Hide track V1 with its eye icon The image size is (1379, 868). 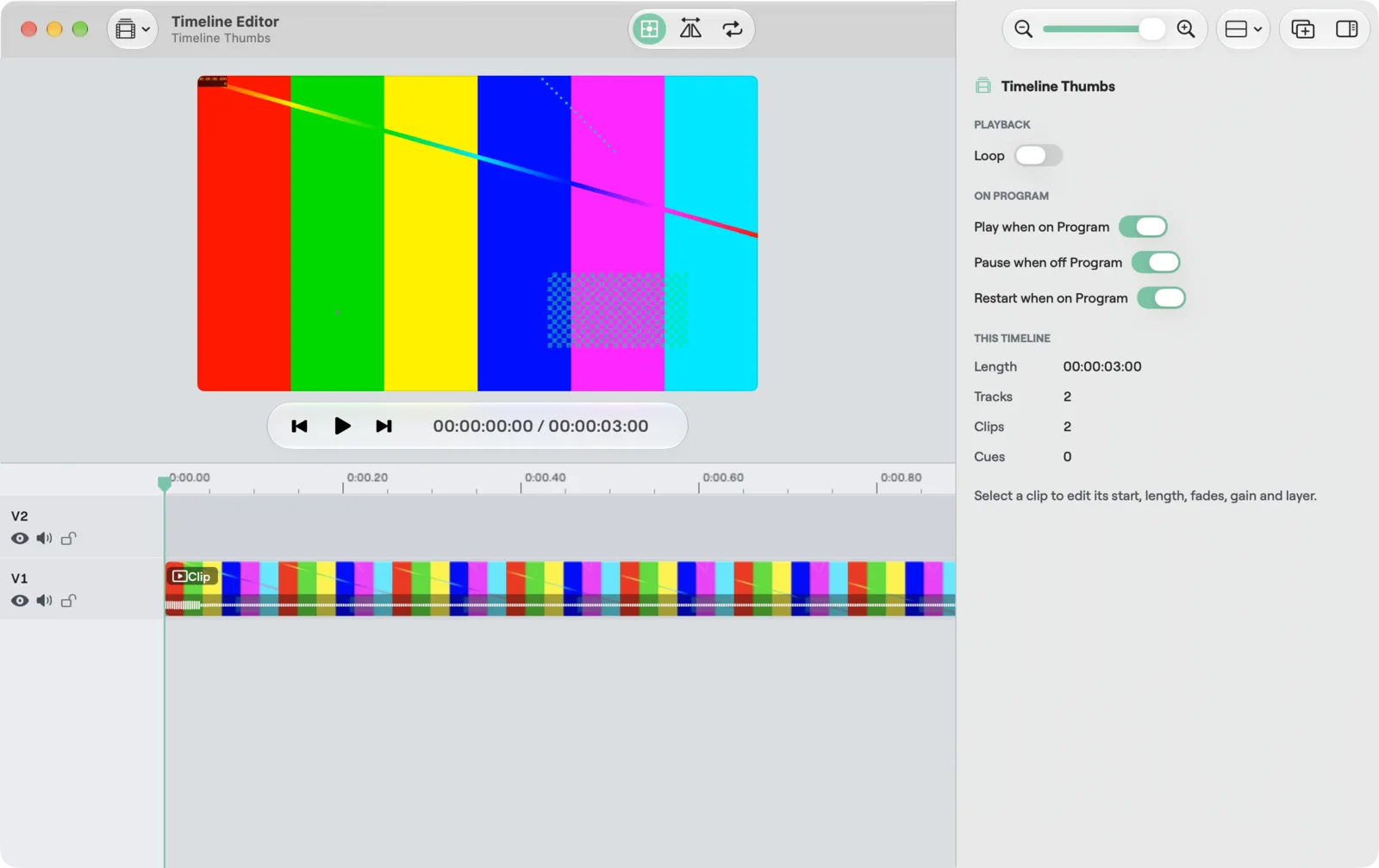click(x=20, y=601)
